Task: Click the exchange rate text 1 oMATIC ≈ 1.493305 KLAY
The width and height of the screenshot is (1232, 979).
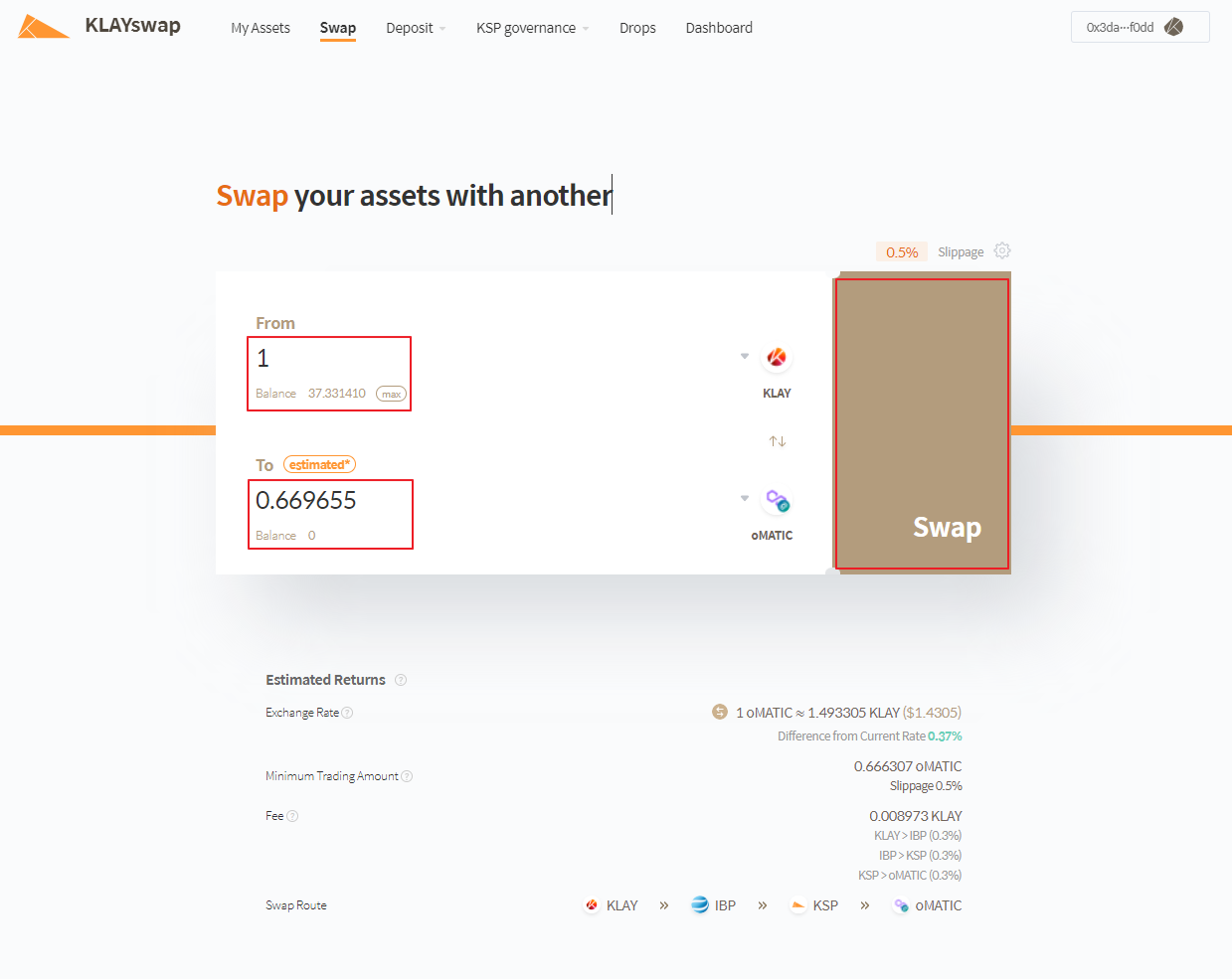Action: coord(817,713)
